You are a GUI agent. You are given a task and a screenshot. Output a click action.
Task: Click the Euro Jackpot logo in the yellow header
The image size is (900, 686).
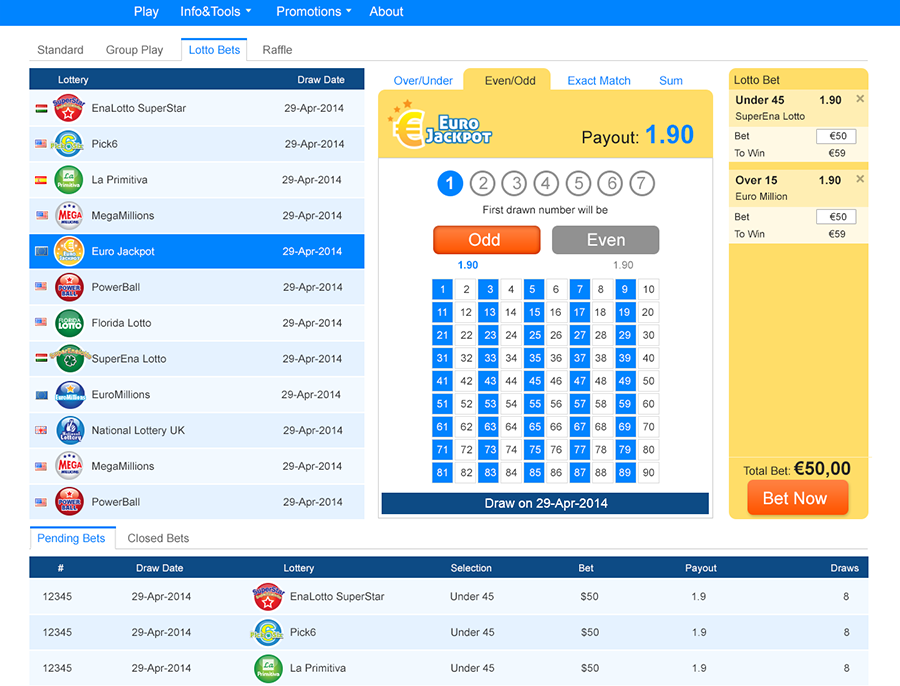443,125
